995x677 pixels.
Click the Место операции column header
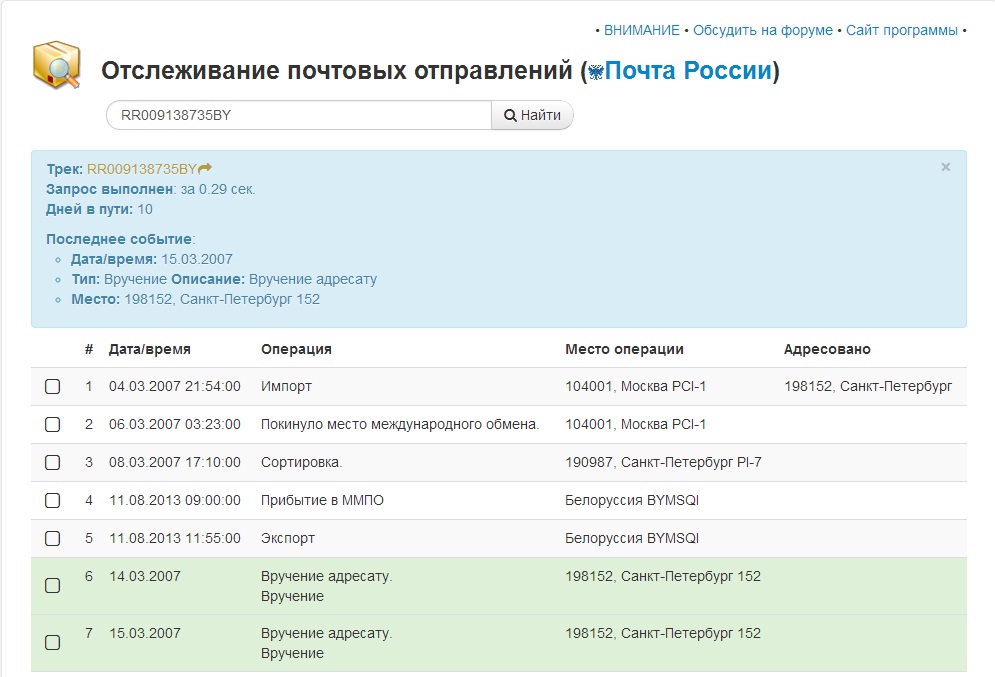[x=624, y=349]
